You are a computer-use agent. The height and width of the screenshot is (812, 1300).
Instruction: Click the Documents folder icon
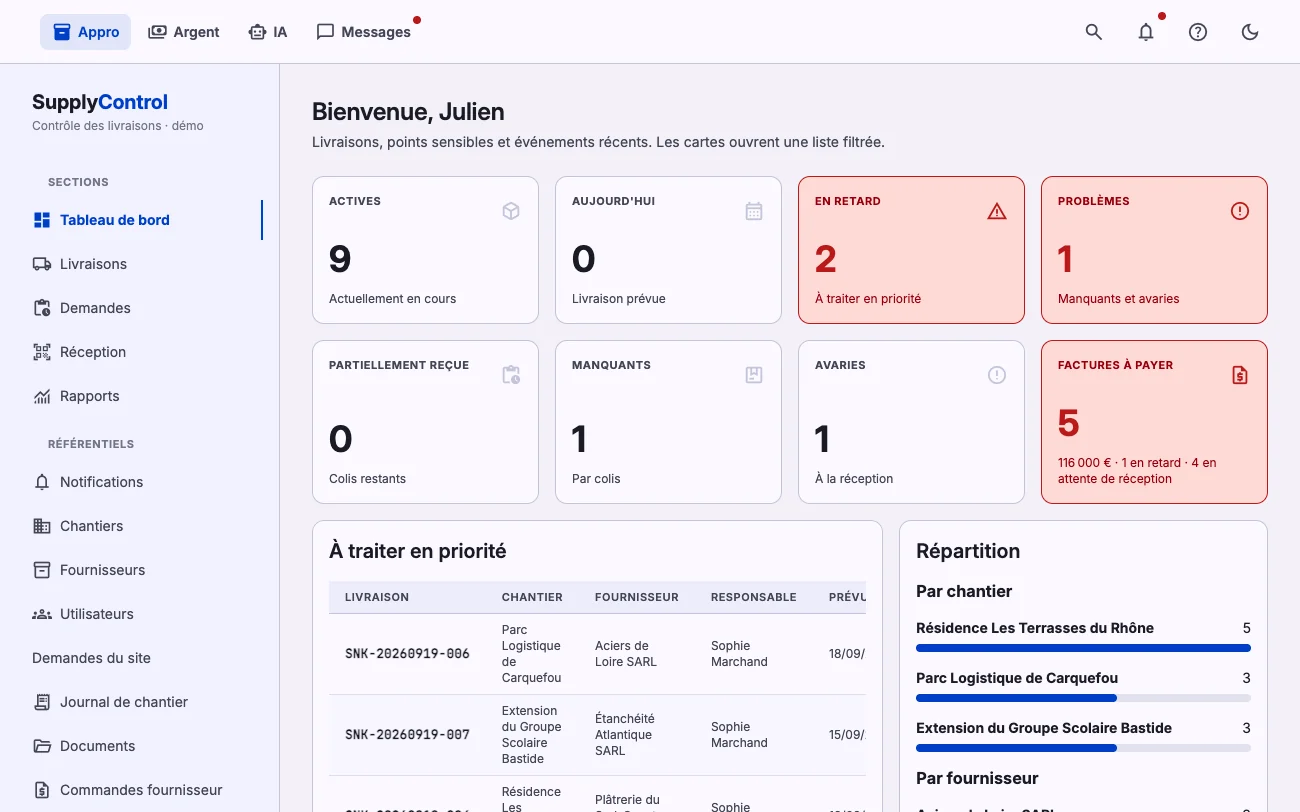point(42,746)
